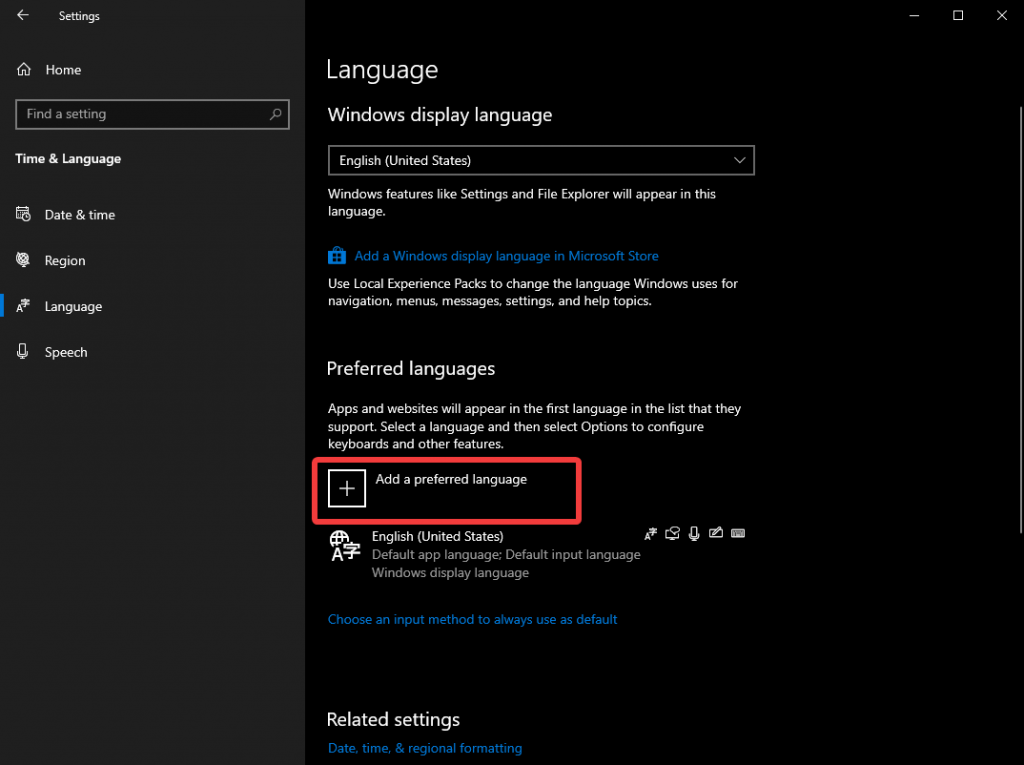Select the page vertical scrollbar
1024x765 pixels.
pyautogui.click(x=1020, y=320)
